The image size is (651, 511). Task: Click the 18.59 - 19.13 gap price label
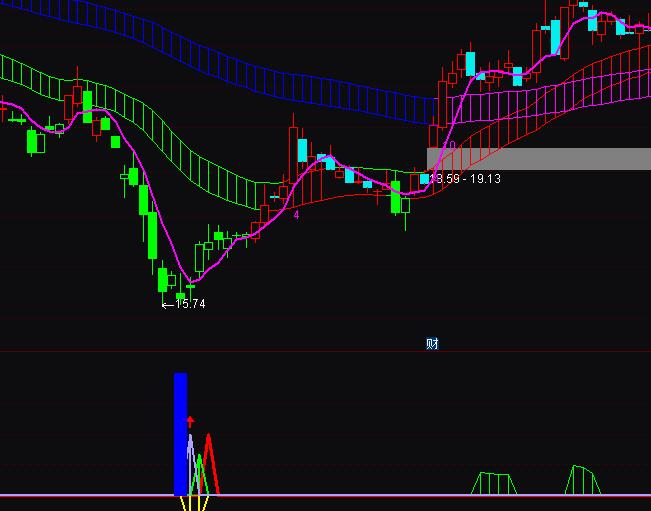pyautogui.click(x=468, y=179)
